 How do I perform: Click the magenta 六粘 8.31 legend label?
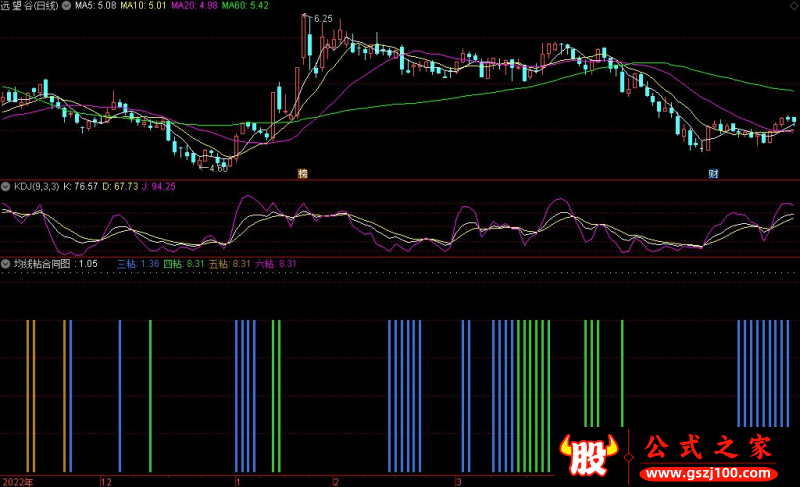(x=277, y=264)
